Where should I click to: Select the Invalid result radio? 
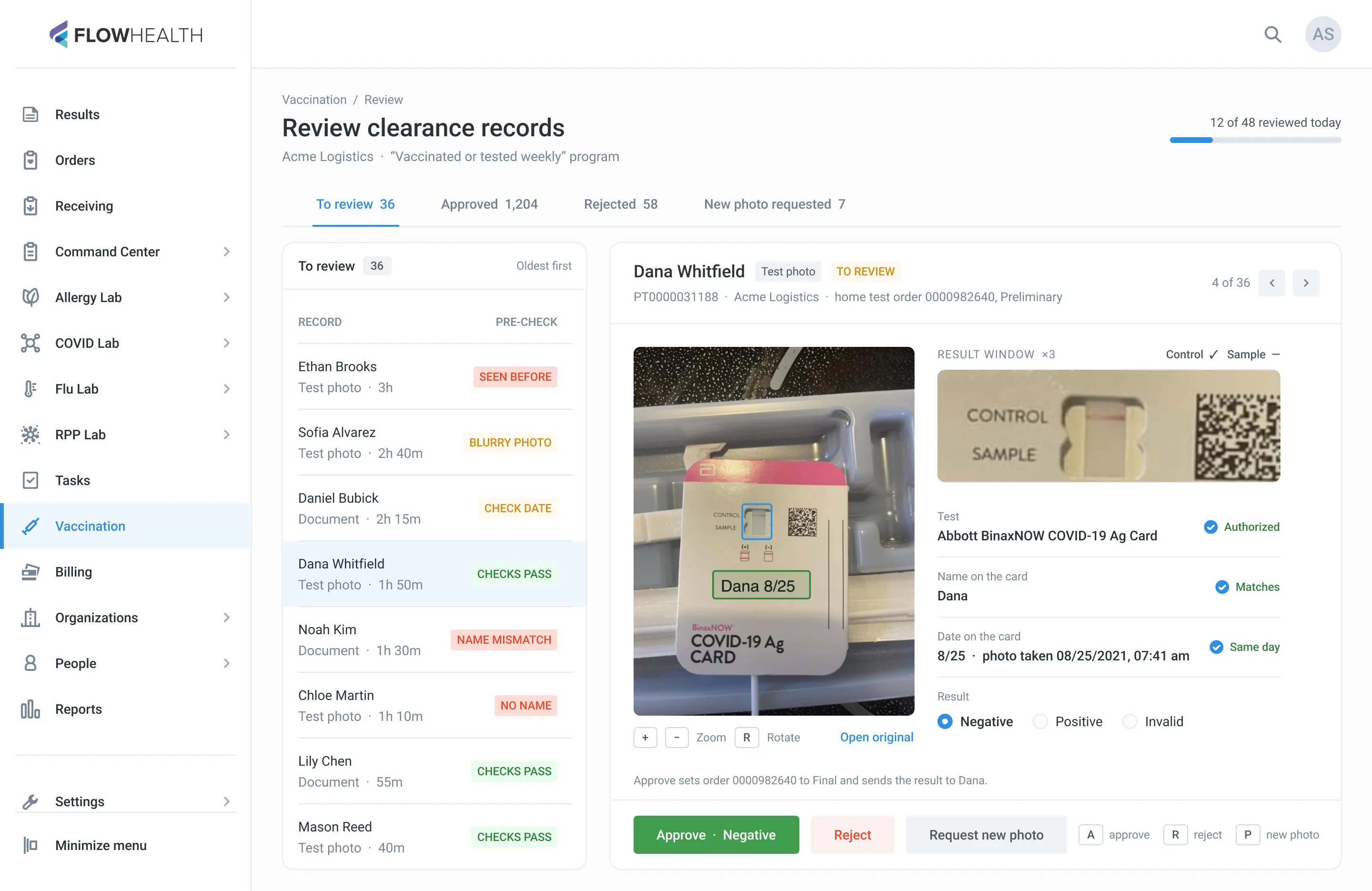tap(1130, 721)
